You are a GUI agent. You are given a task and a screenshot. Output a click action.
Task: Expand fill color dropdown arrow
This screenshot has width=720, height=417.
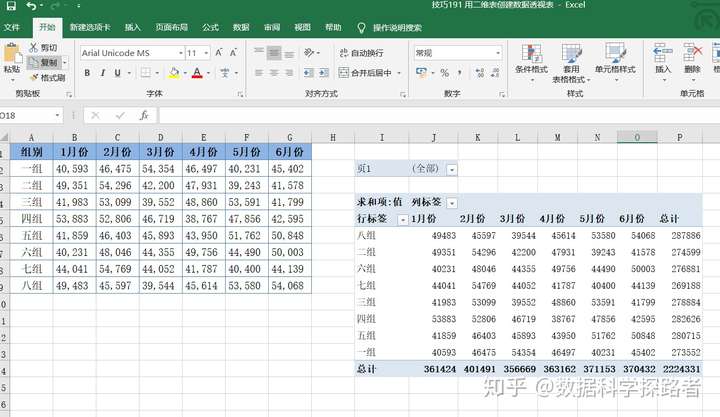point(185,73)
